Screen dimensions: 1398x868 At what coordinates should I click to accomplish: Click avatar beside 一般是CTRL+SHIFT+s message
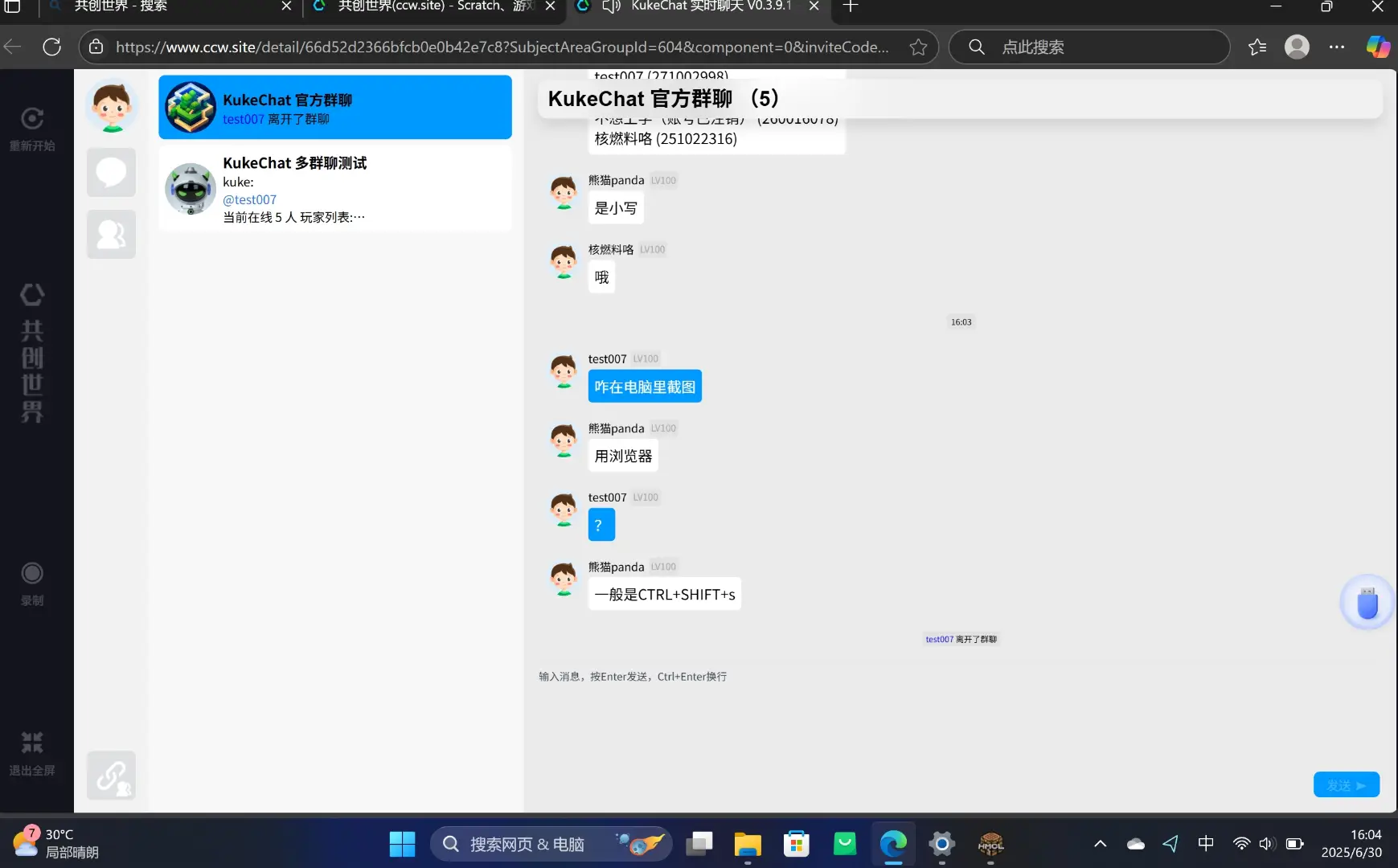(564, 579)
